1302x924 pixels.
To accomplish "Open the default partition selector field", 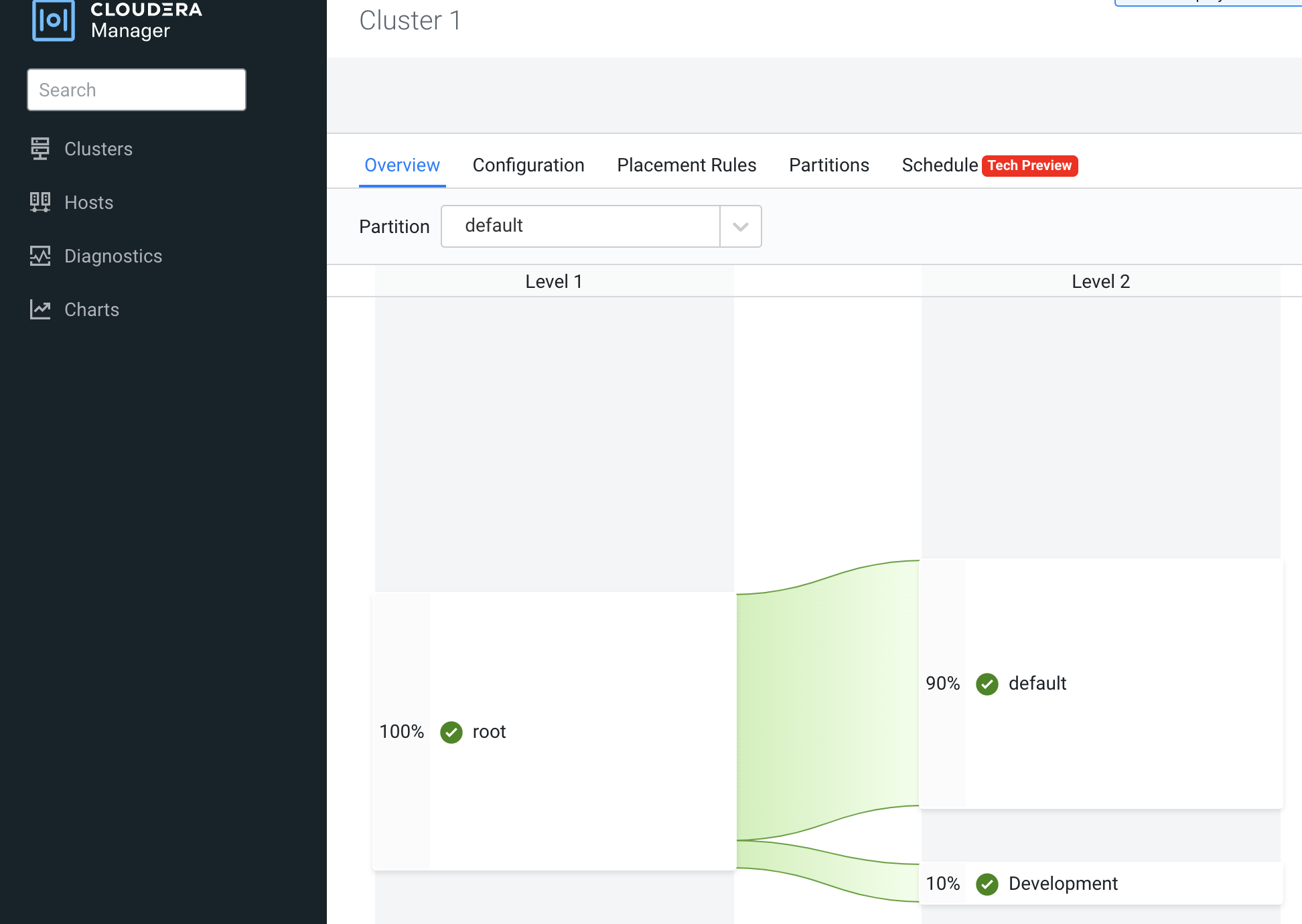I will [580, 226].
